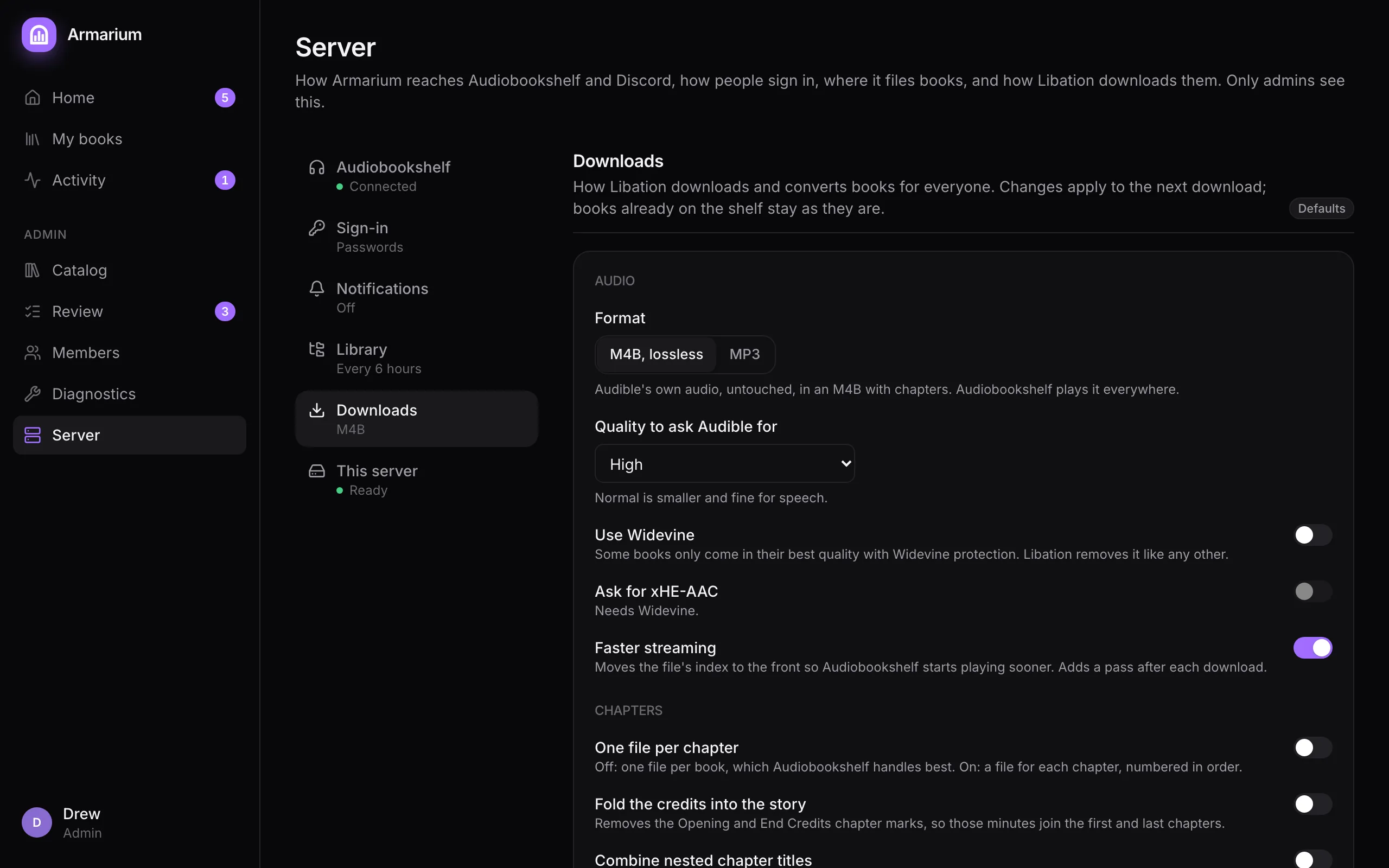Open Home via its house icon
1389x868 pixels.
(x=33, y=98)
